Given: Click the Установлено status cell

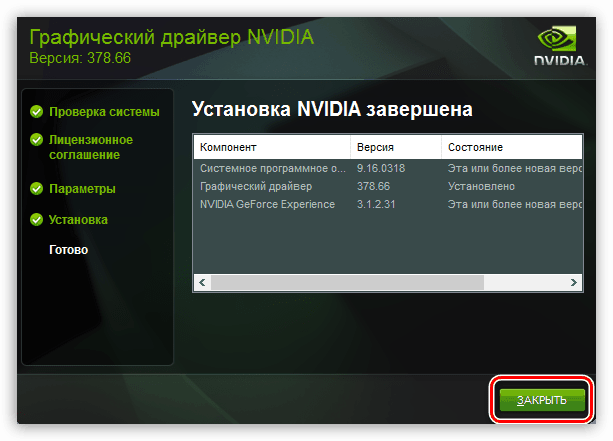Looking at the screenshot, I should pyautogui.click(x=481, y=186).
